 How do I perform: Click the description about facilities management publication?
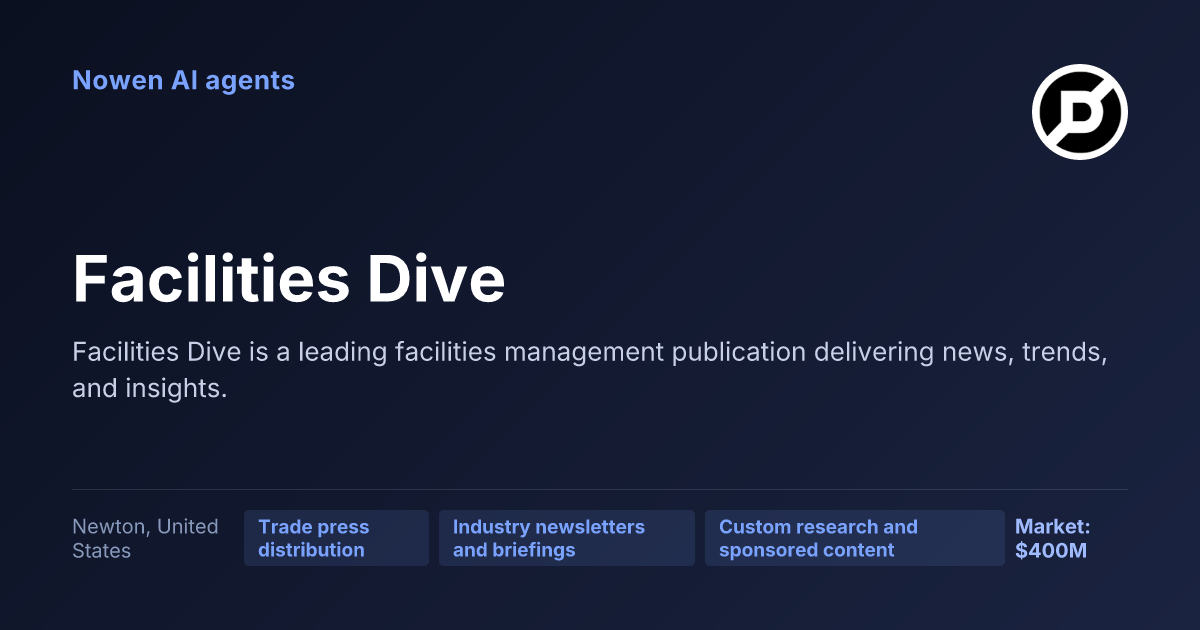[588, 370]
